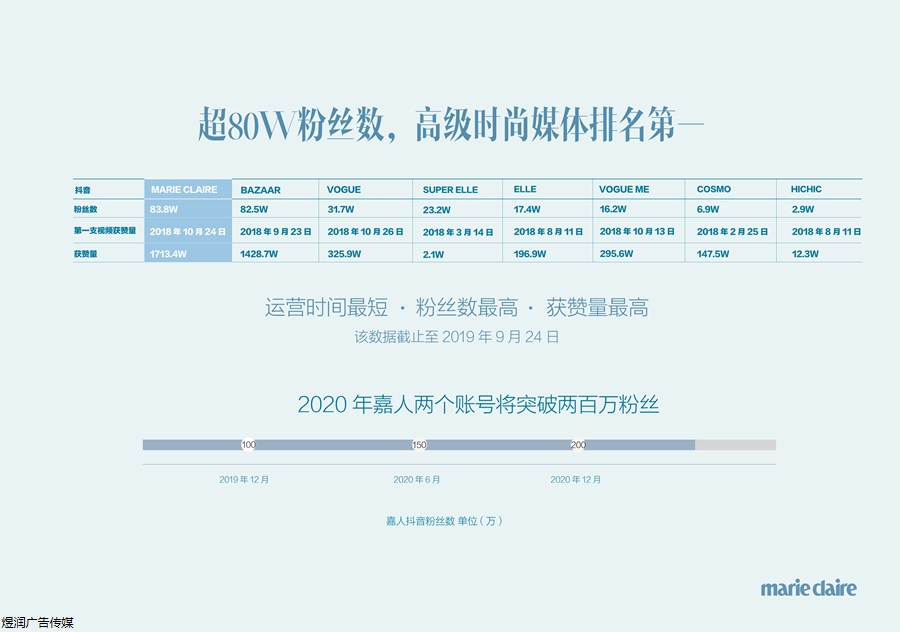Click the 2020年嘉人两个账号 subtitle
This screenshot has width=900, height=632.
coord(478,405)
